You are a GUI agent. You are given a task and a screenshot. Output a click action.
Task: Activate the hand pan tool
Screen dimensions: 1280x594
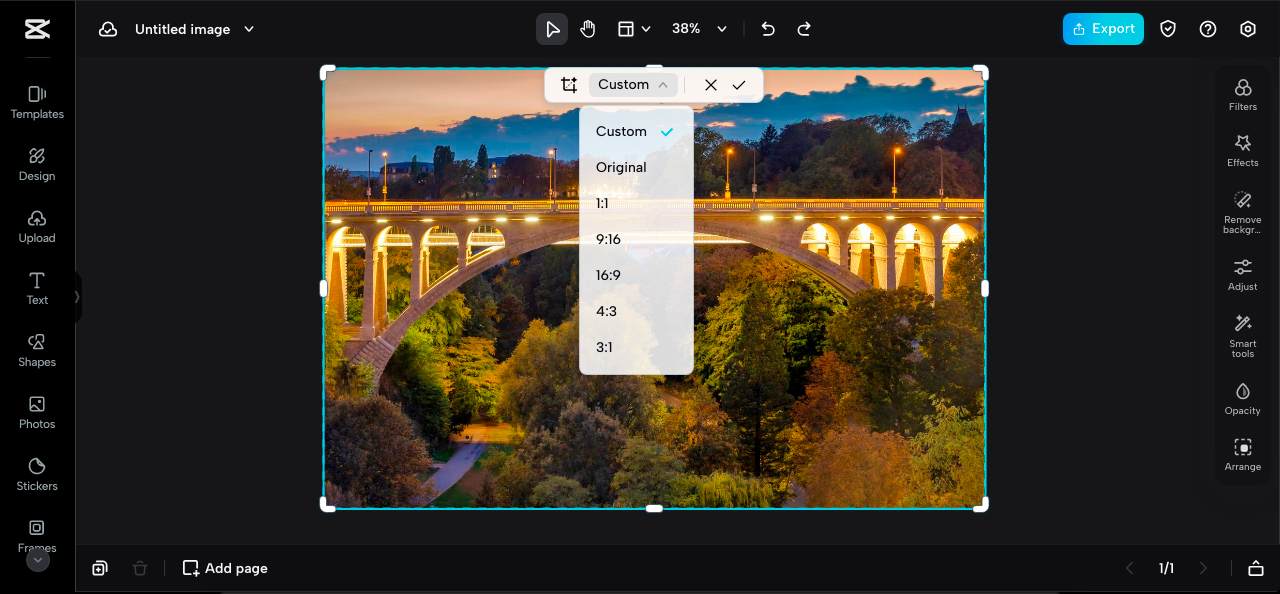(x=588, y=29)
